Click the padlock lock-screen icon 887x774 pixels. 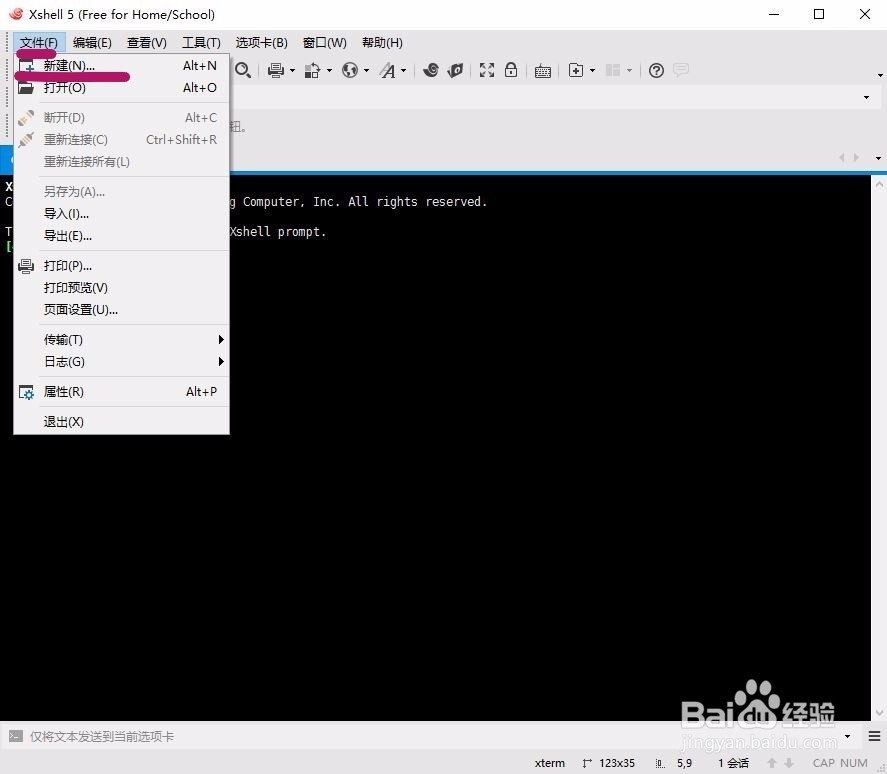511,70
